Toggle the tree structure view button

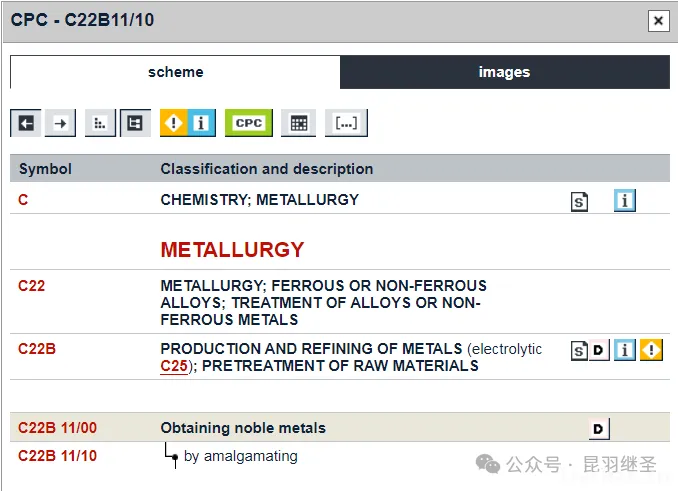[x=134, y=123]
